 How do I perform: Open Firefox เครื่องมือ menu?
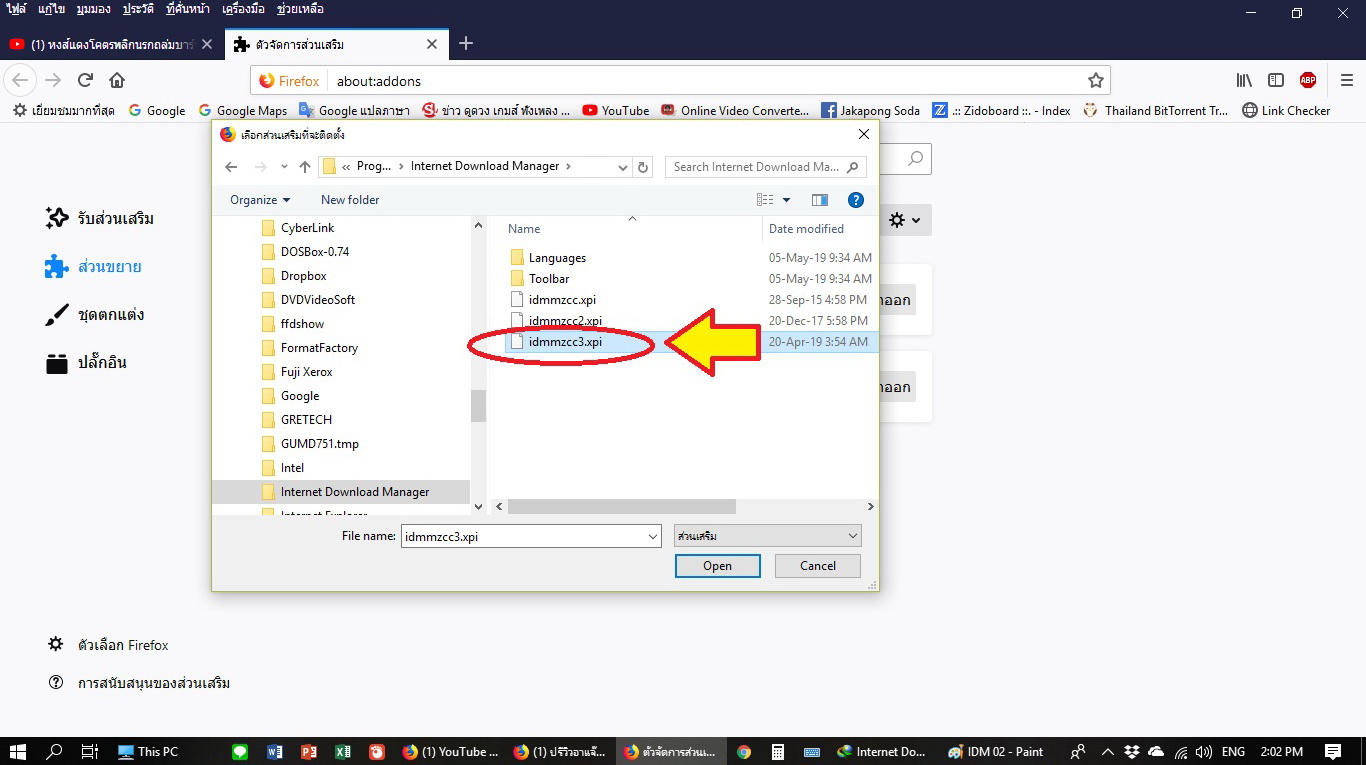click(243, 9)
